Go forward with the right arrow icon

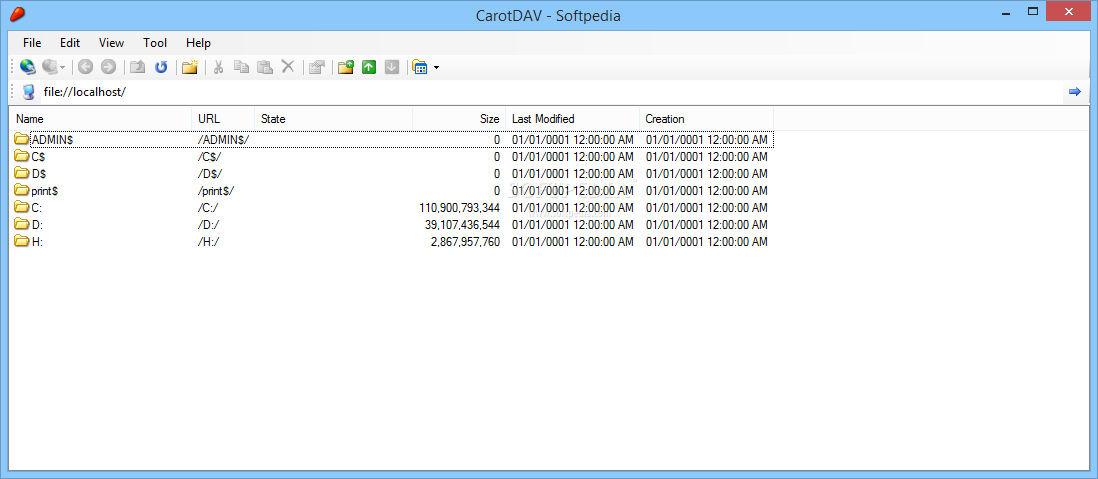click(108, 67)
